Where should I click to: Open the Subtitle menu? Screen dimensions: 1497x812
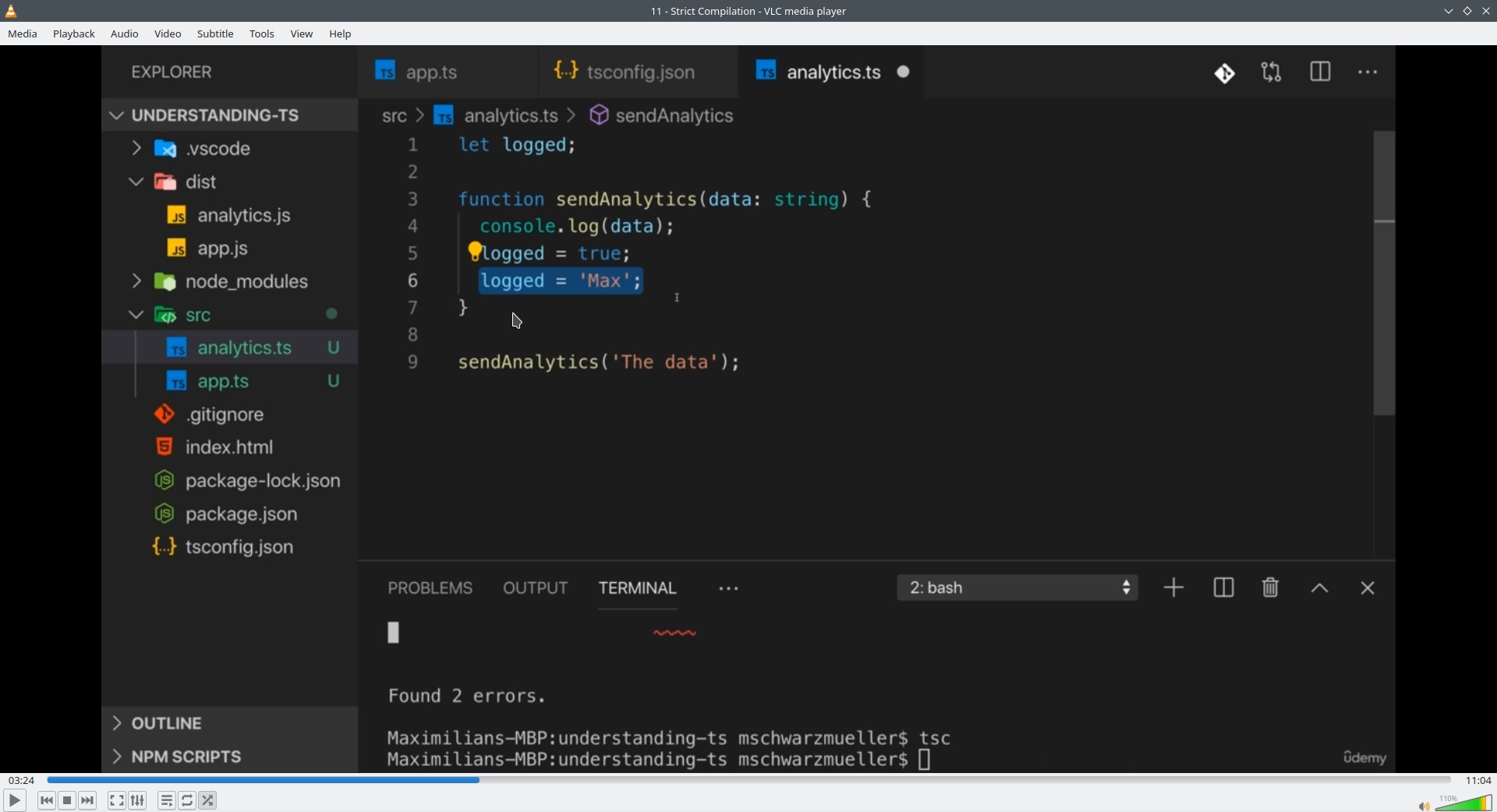[215, 34]
